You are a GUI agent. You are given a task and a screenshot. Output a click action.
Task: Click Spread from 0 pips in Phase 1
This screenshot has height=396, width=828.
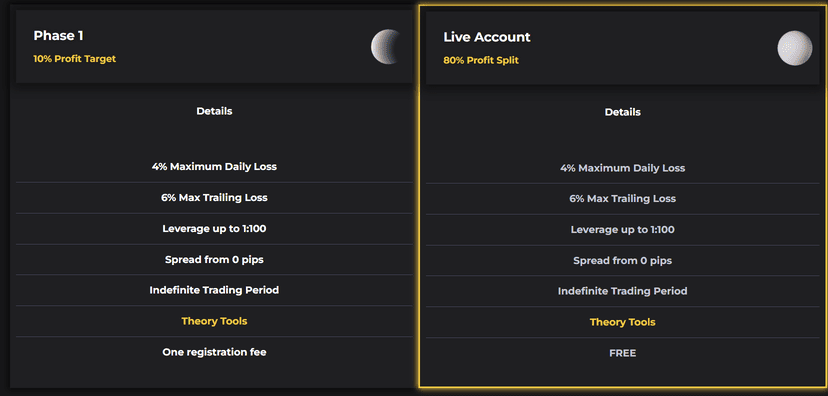(x=214, y=259)
